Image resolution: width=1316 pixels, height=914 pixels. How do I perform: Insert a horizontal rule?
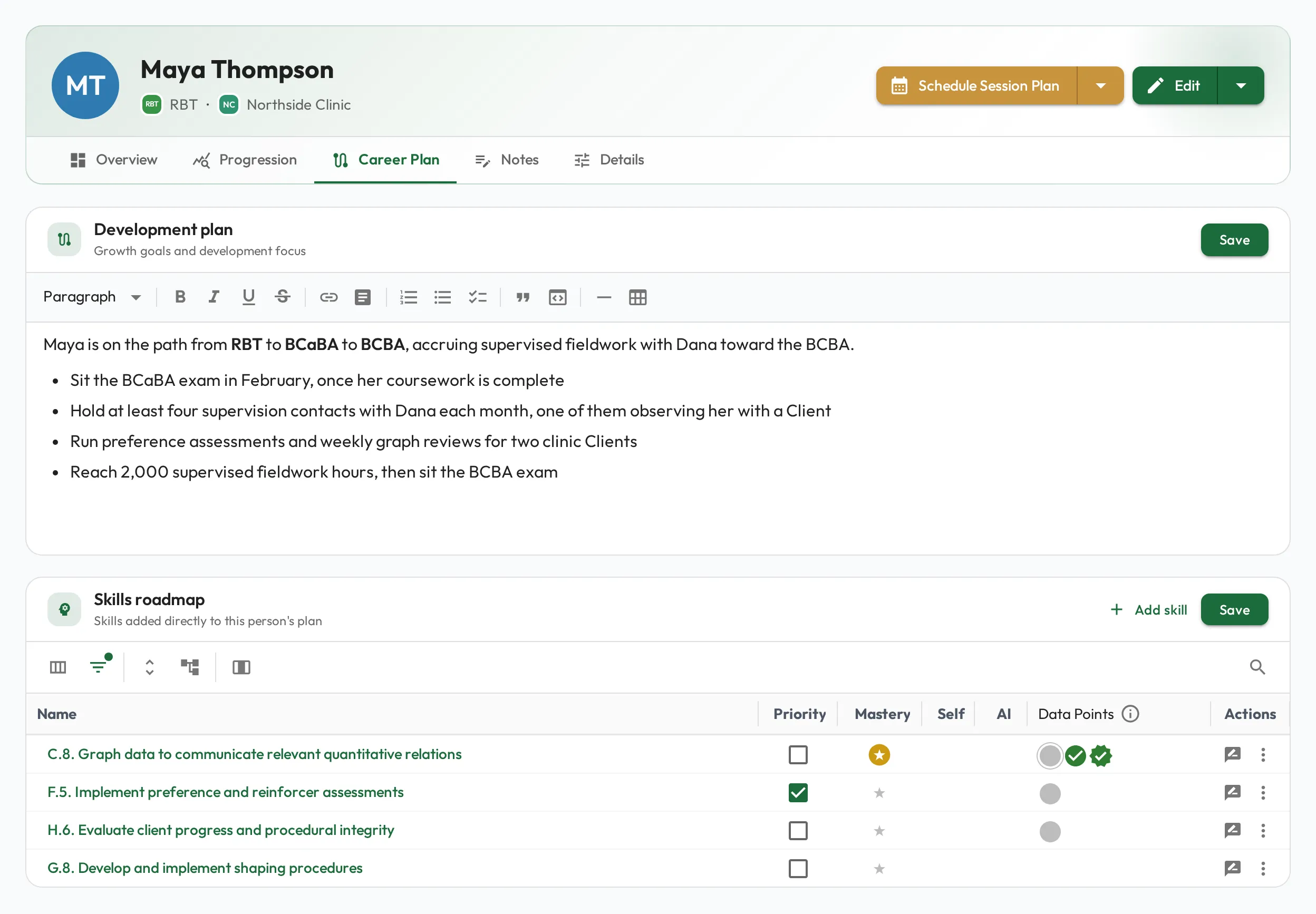pos(604,297)
